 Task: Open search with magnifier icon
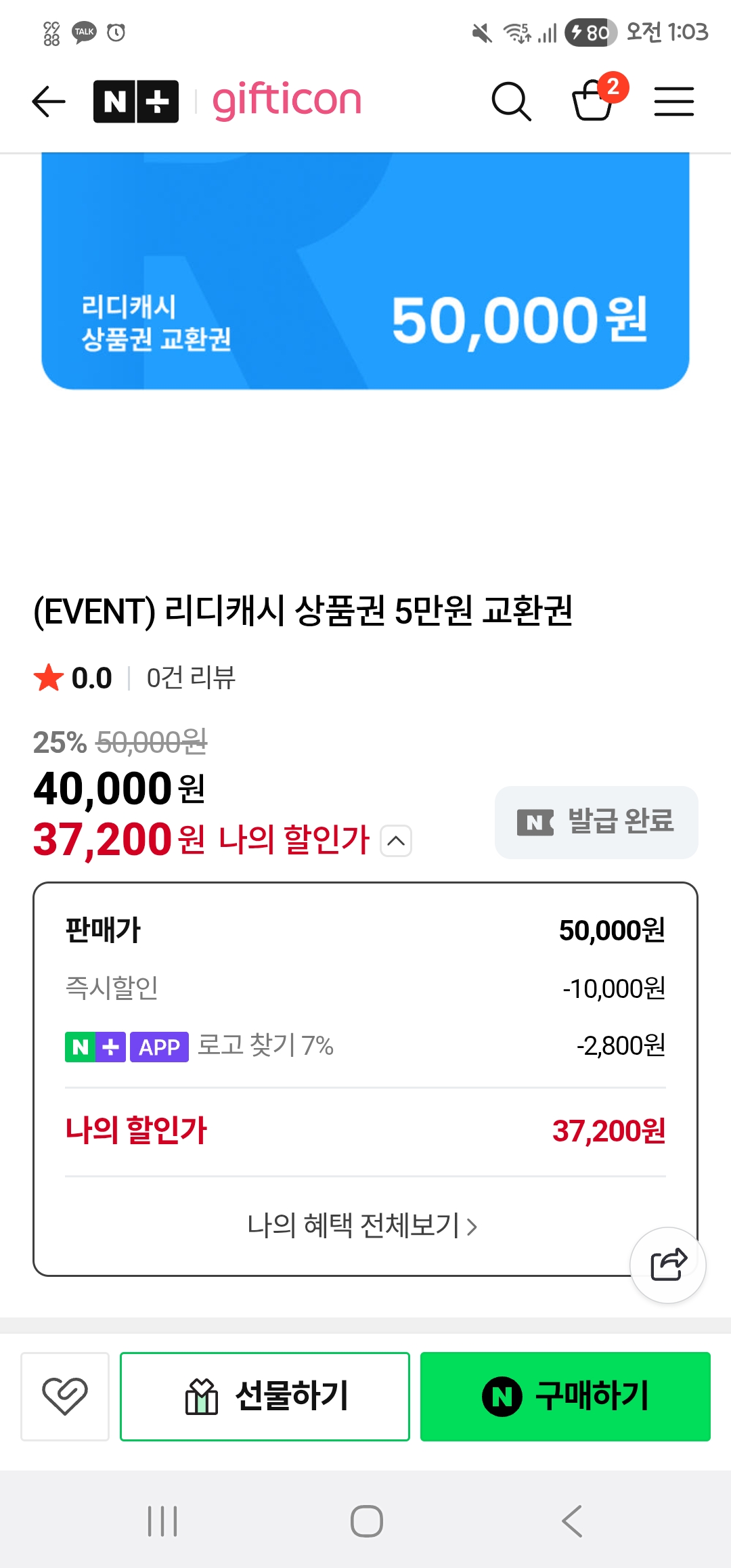[x=511, y=102]
